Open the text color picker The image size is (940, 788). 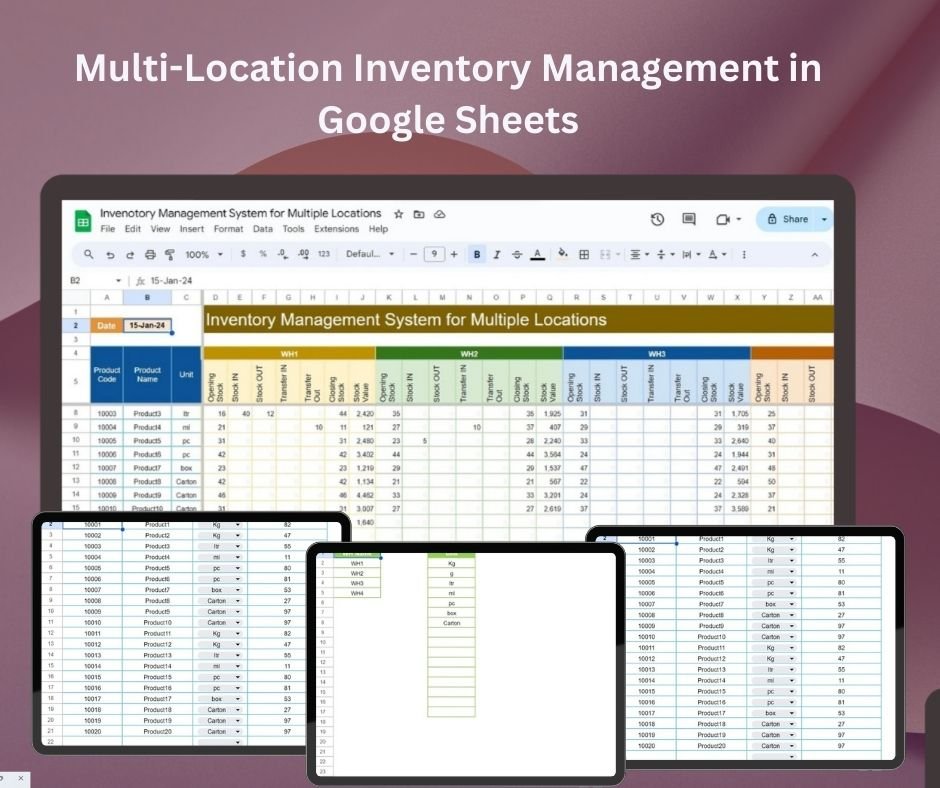pos(538,255)
